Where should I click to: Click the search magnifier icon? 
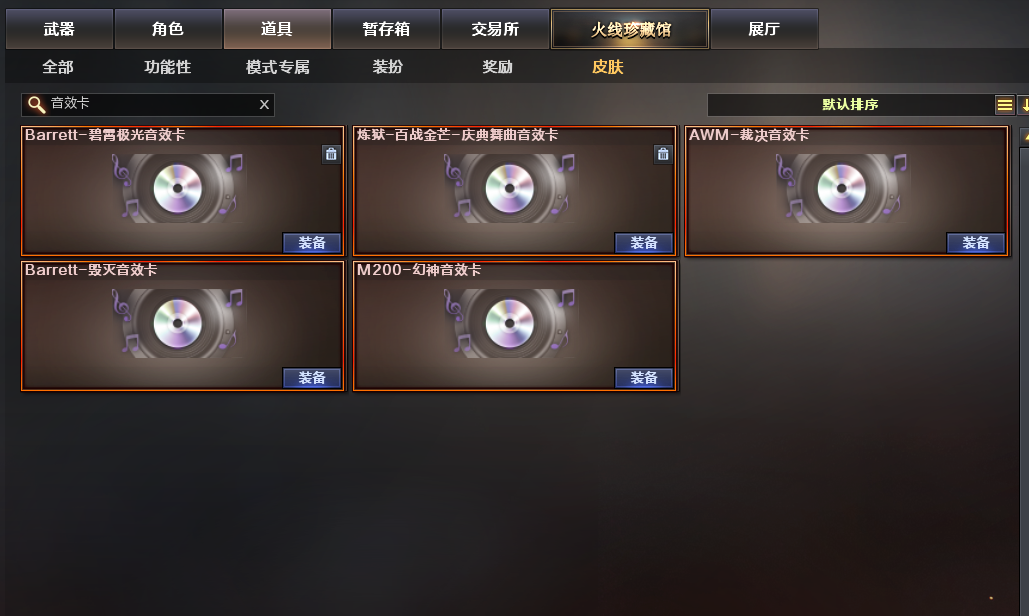click(36, 104)
